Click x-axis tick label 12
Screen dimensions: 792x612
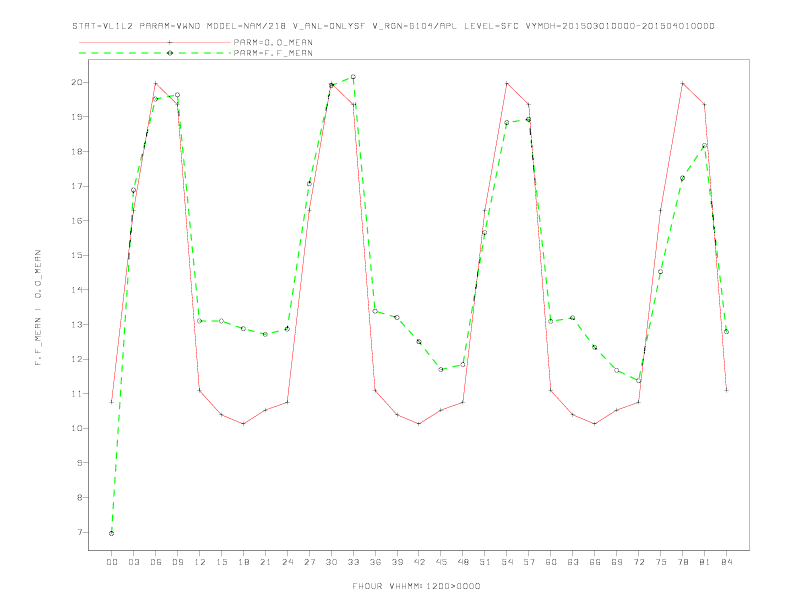[200, 562]
